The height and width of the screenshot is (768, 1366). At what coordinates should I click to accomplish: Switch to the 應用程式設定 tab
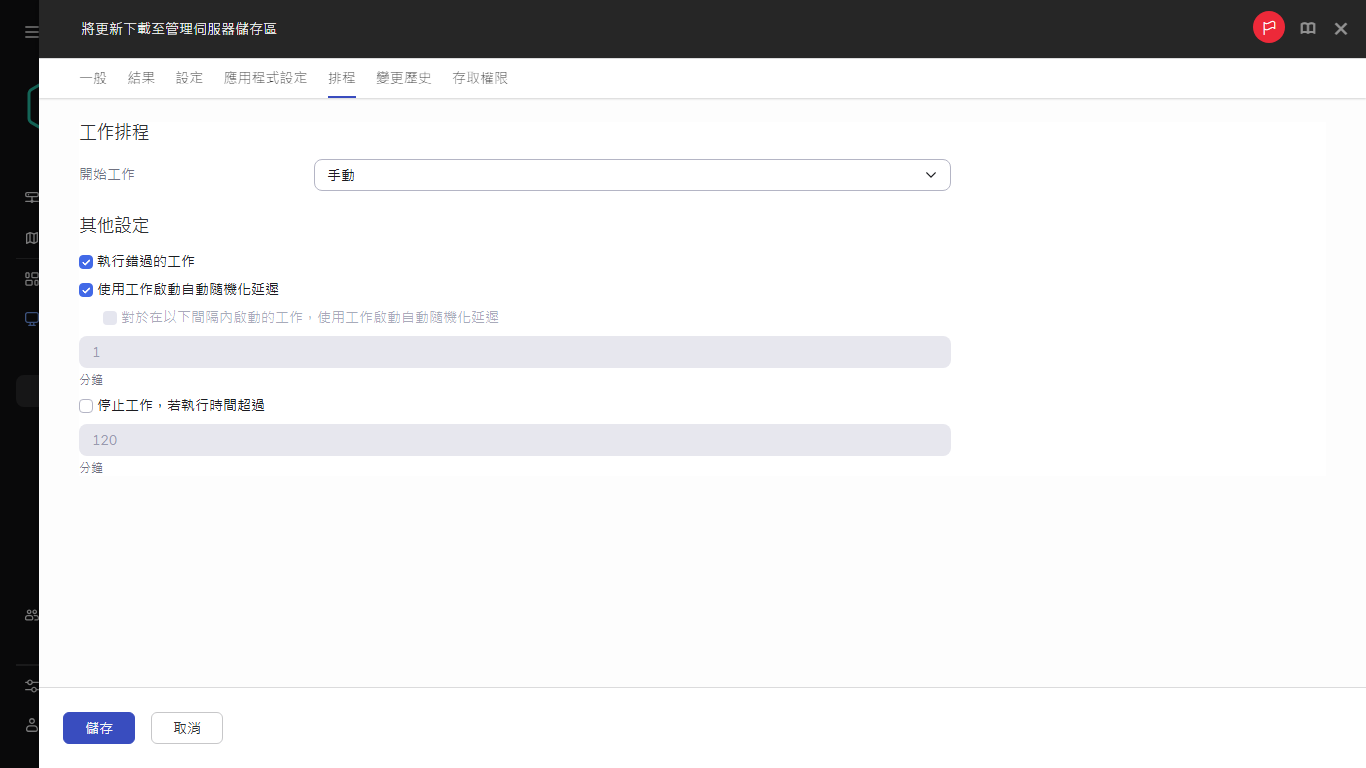pyautogui.click(x=265, y=77)
